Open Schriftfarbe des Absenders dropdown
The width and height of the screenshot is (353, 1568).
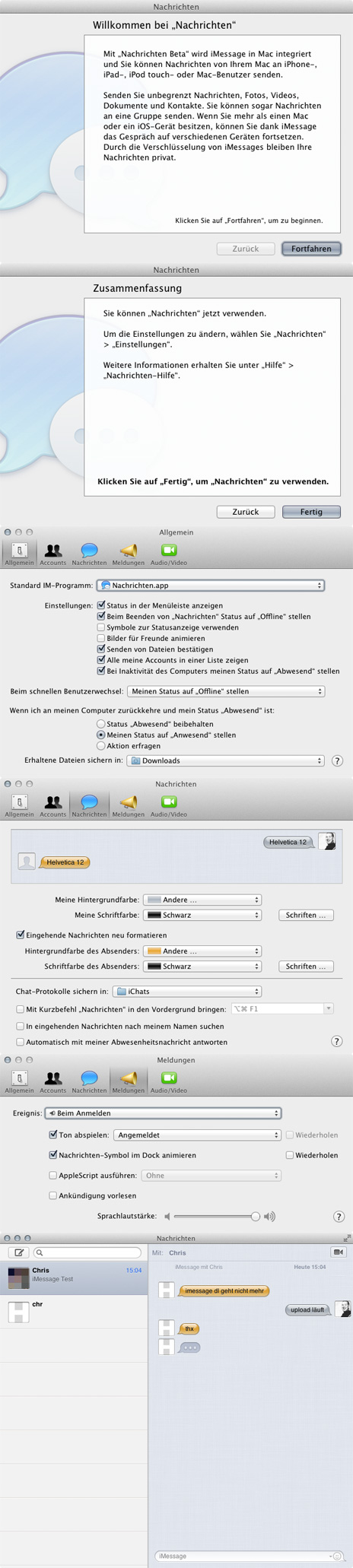202,966
